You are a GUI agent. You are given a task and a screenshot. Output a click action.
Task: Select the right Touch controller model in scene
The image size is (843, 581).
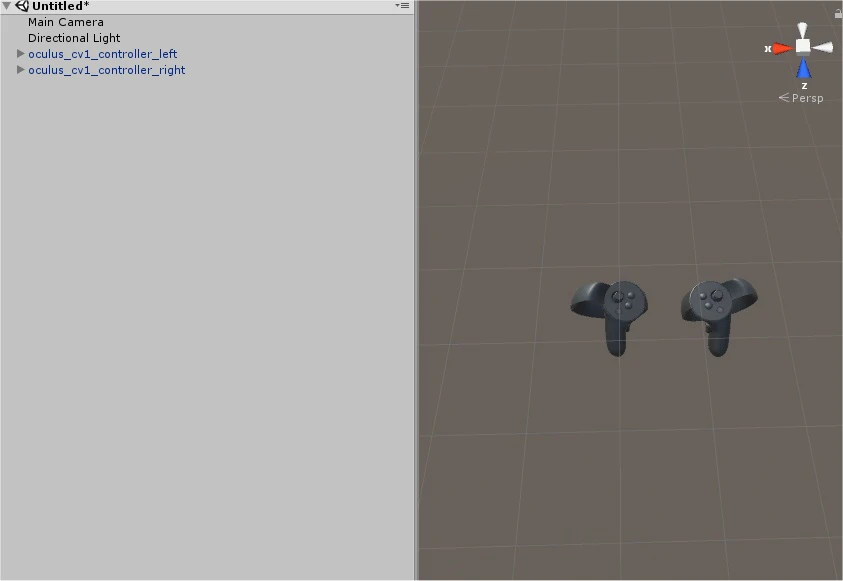[719, 316]
